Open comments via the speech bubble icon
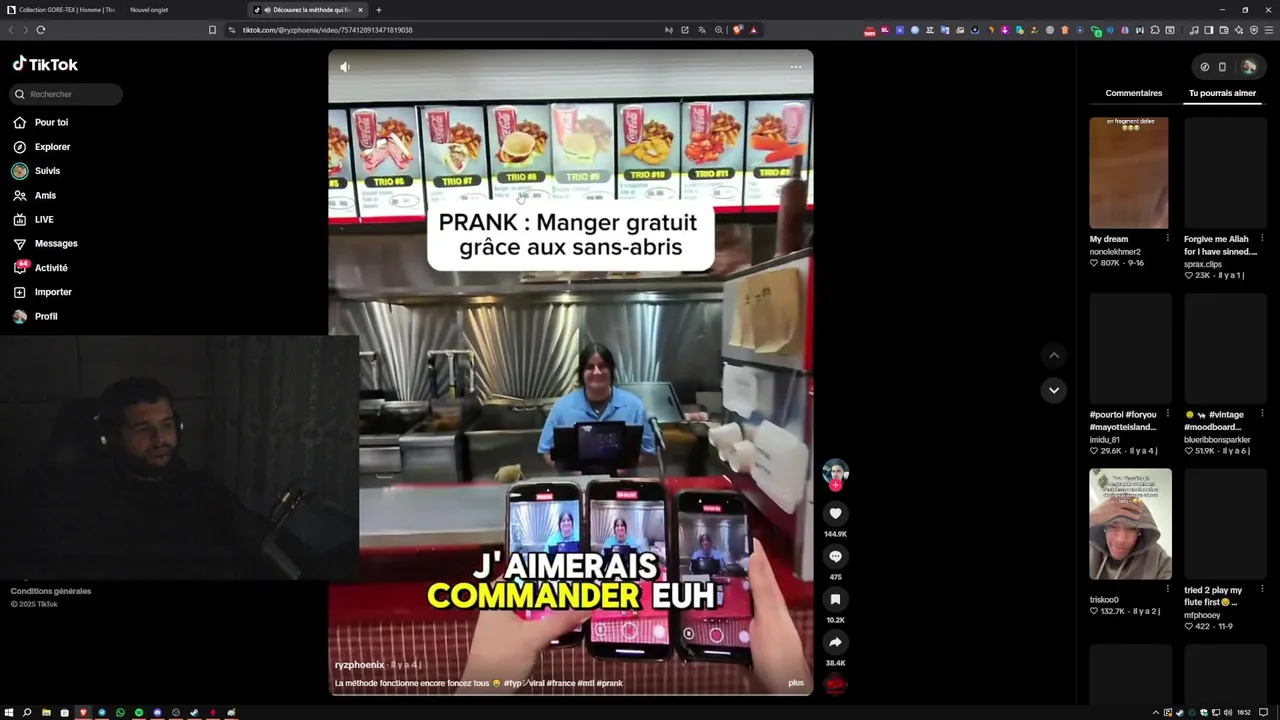The width and height of the screenshot is (1280, 720). coord(835,556)
